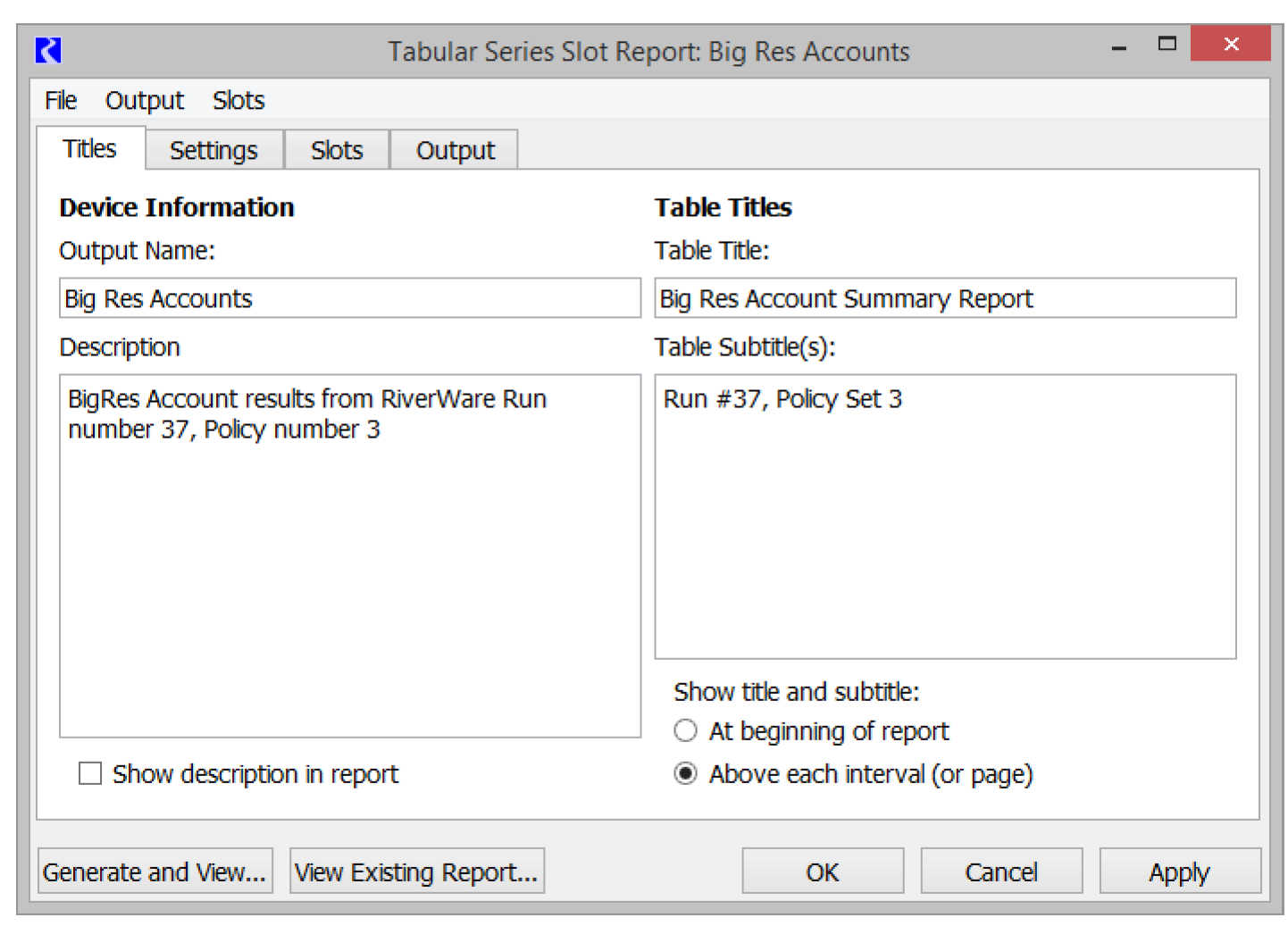The image size is (1288, 926).
Task: Switch to the Settings tab
Action: coord(213,150)
